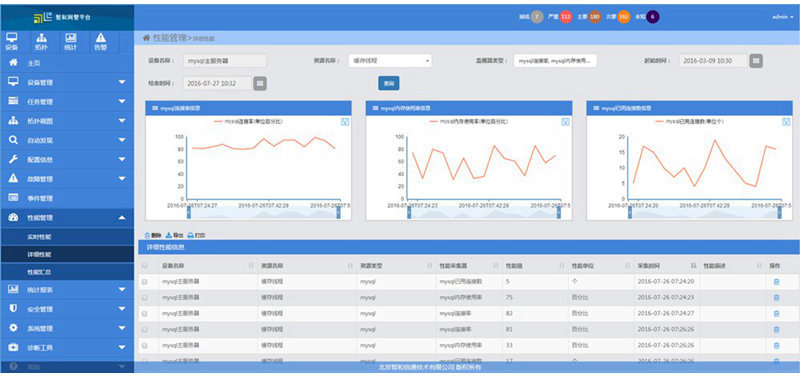Image resolution: width=800 pixels, height=377 pixels.
Task: Click the left range handle under mysql连接率 chart
Action: tap(189, 213)
